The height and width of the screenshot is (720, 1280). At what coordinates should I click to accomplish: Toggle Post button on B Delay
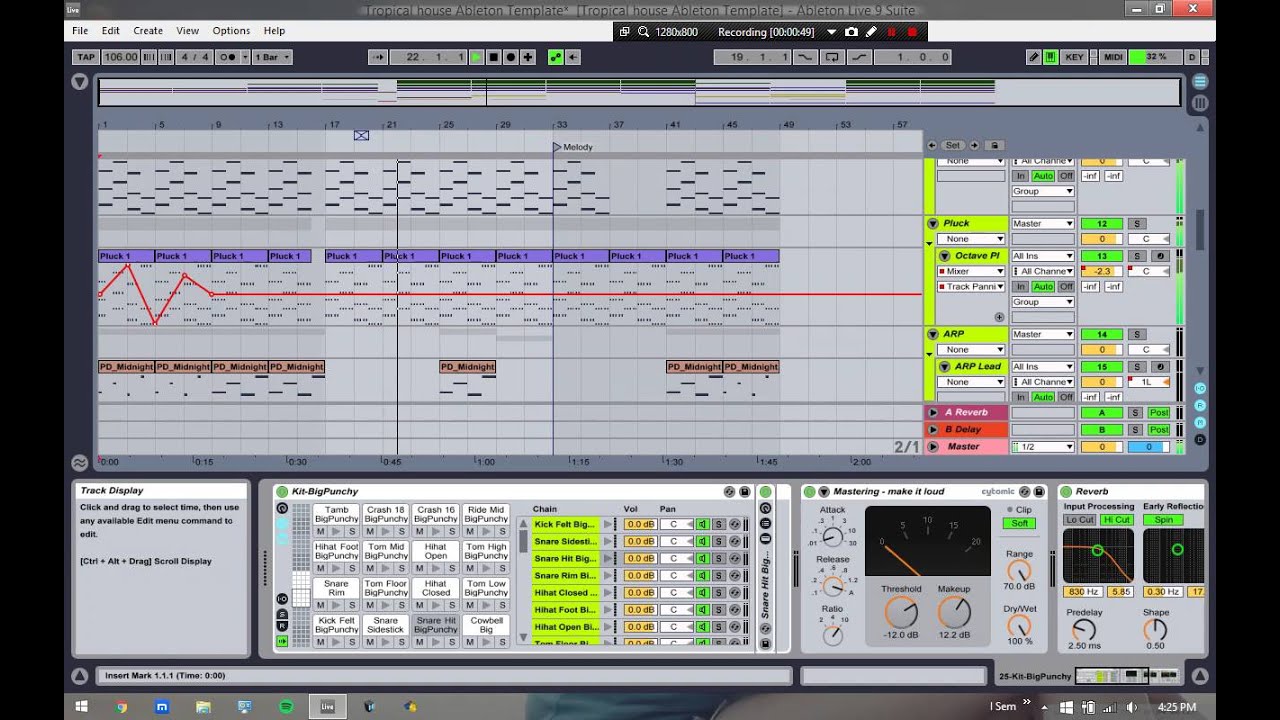point(1159,430)
